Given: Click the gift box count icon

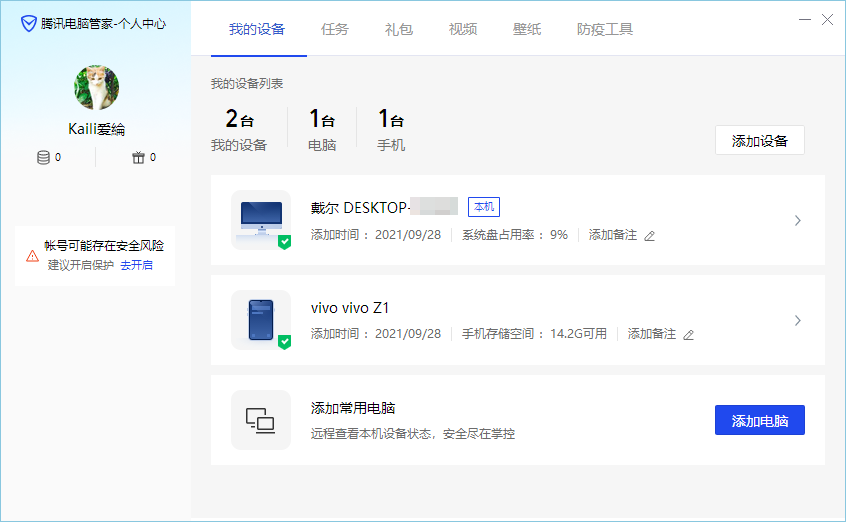Looking at the screenshot, I should (139, 158).
